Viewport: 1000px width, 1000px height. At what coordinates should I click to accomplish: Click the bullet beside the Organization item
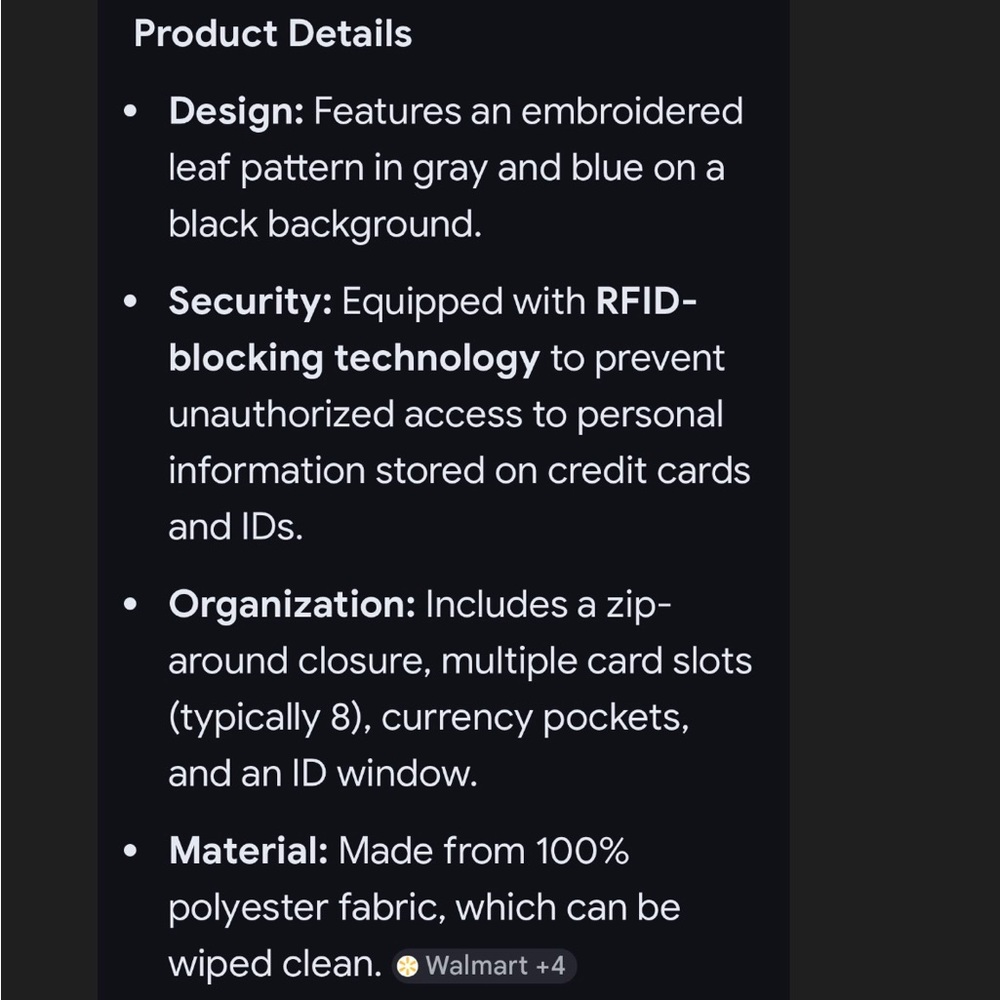(130, 604)
